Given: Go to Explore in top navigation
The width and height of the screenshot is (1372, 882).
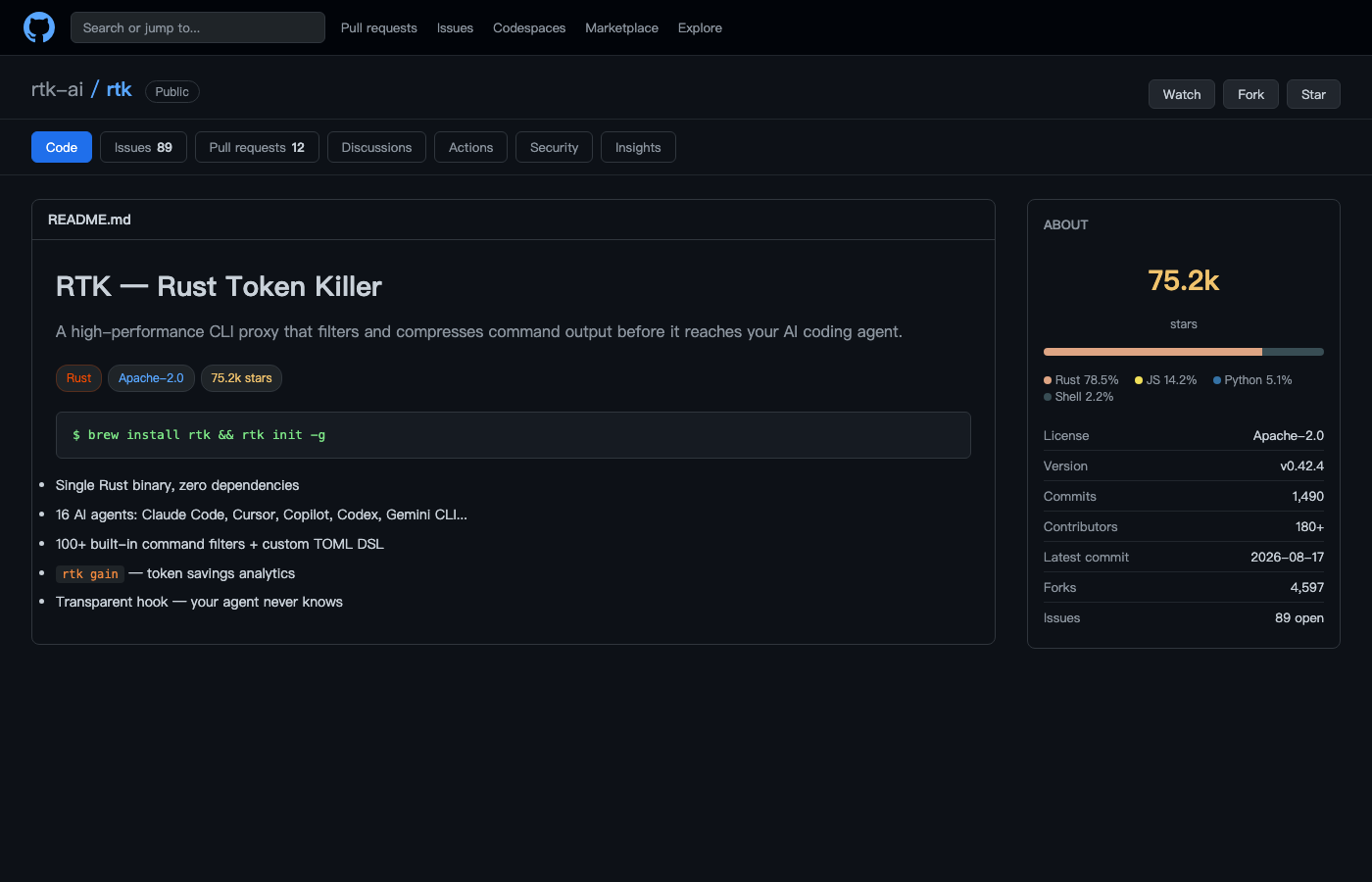Looking at the screenshot, I should (700, 27).
